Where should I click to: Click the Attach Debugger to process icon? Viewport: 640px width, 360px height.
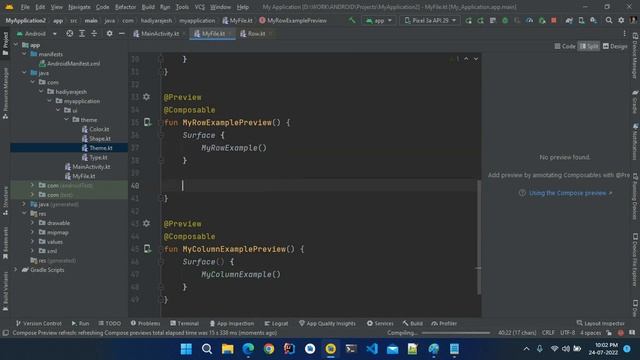[x=542, y=20]
